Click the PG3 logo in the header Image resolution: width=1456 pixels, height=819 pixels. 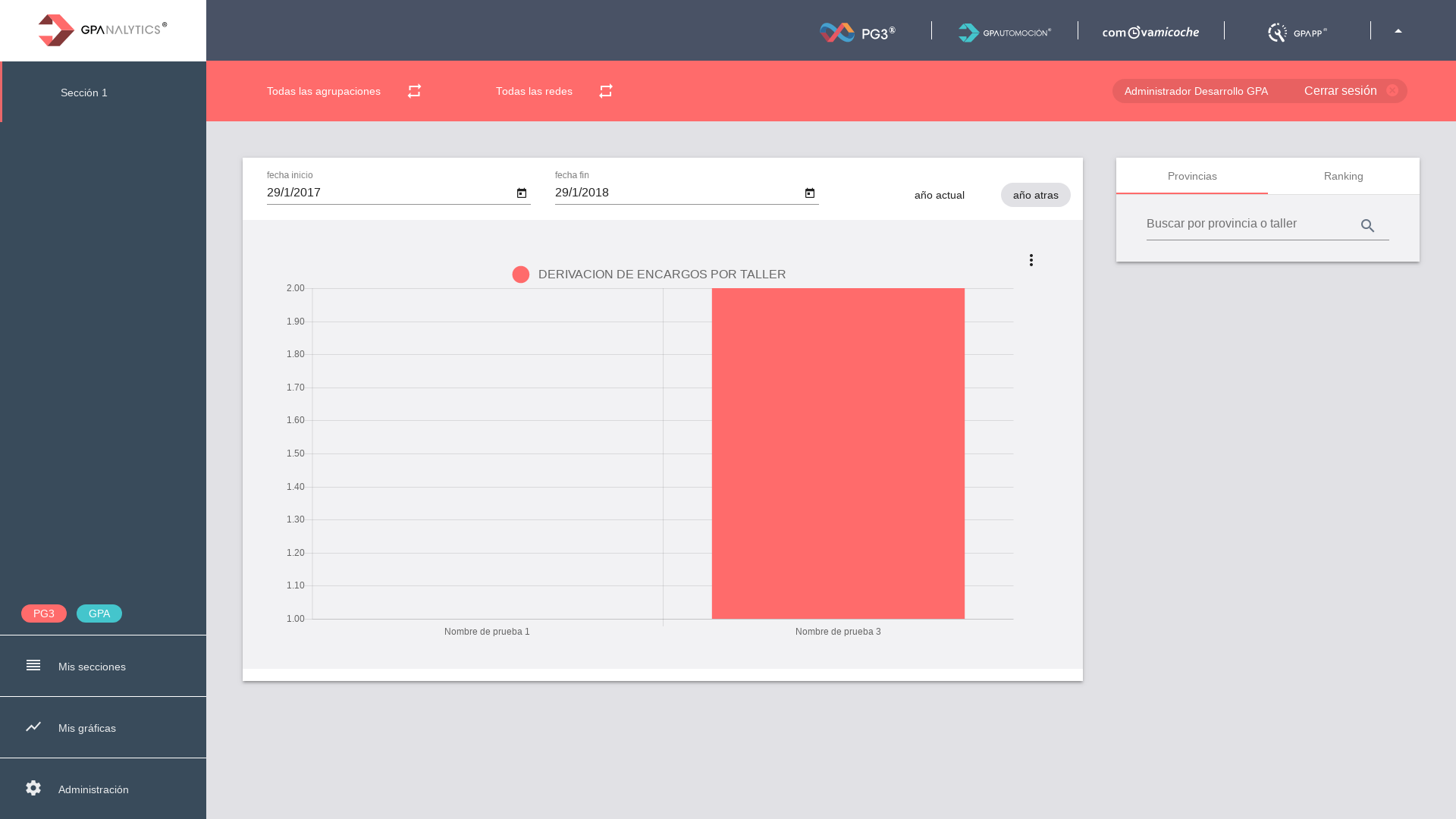point(858,32)
